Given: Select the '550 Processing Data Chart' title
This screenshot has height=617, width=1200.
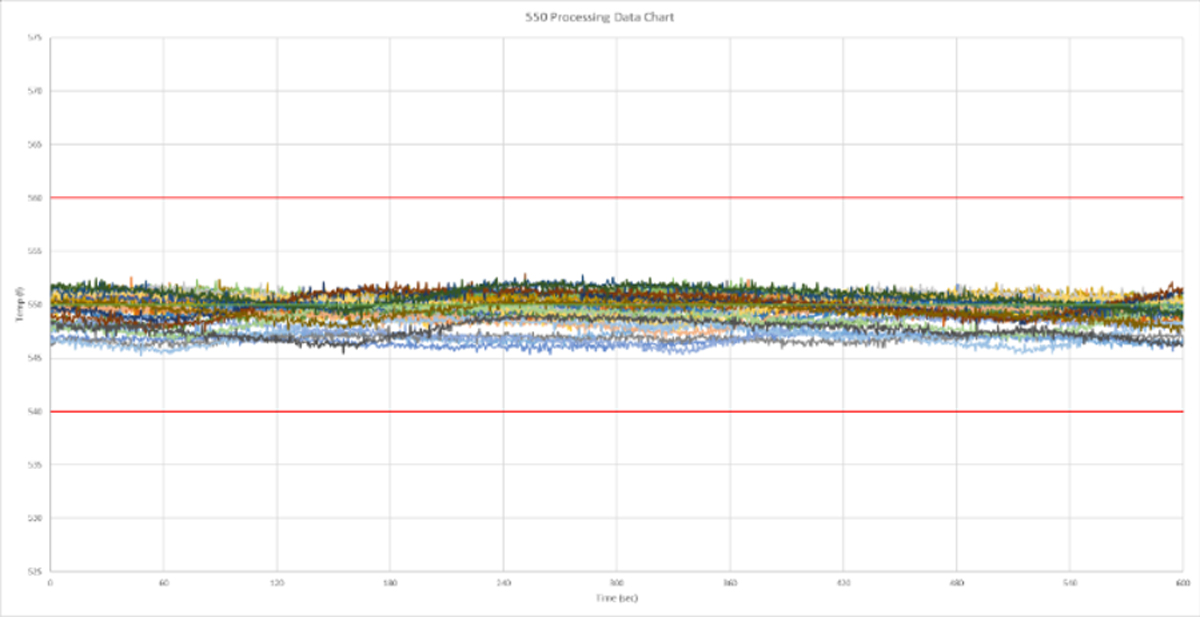Looking at the screenshot, I should 600,18.
